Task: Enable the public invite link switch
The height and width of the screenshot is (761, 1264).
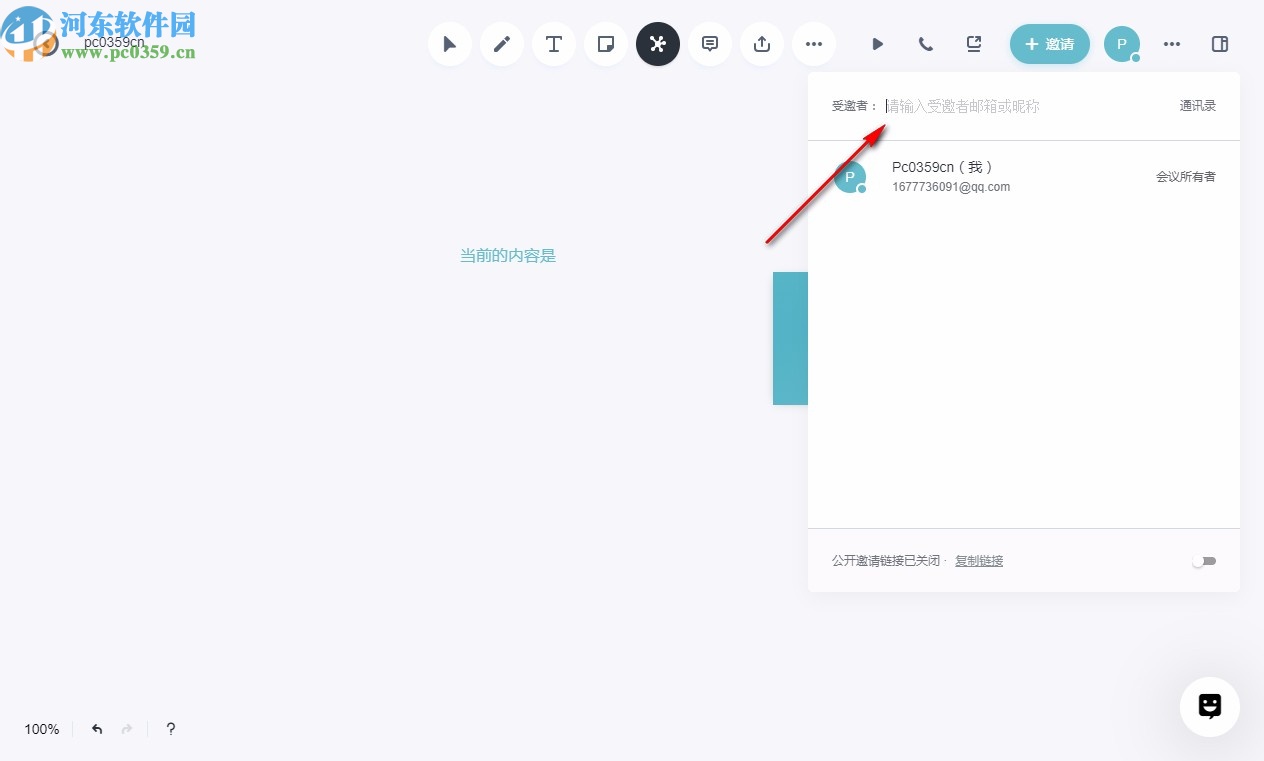Action: pos(1204,561)
